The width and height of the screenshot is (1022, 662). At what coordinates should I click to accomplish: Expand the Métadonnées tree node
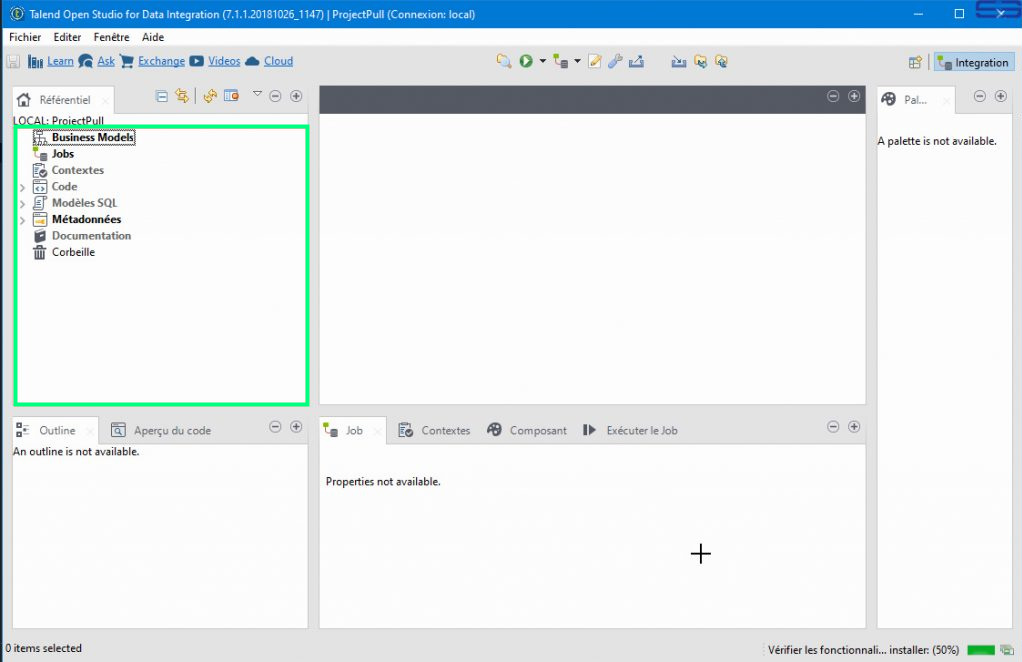[x=22, y=220]
